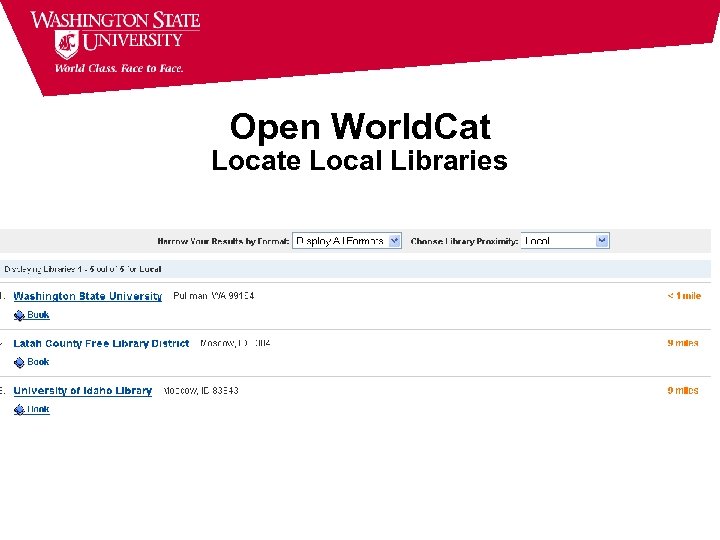Click '9 miles' beside University of Idaho
Image resolution: width=720 pixels, height=540 pixels.
(x=683, y=390)
